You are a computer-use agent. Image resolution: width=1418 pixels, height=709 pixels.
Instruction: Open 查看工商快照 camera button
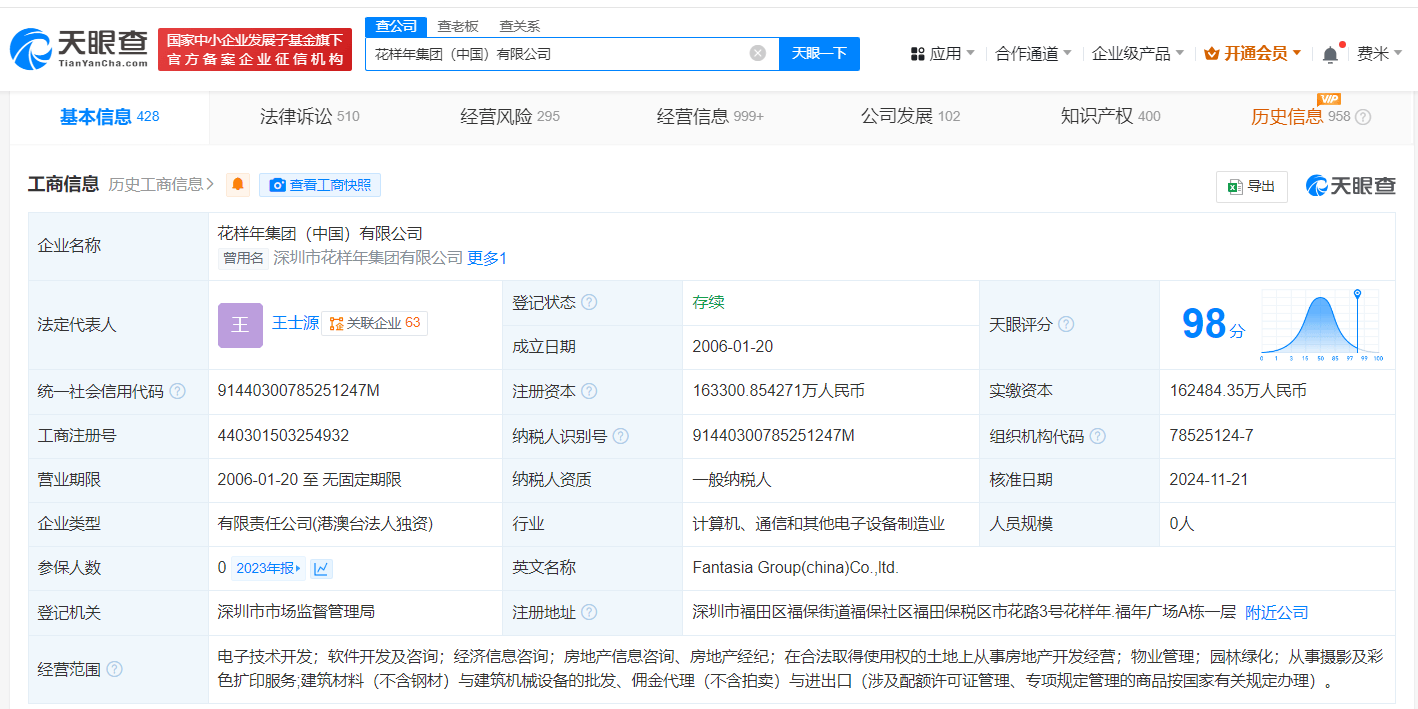[x=320, y=185]
